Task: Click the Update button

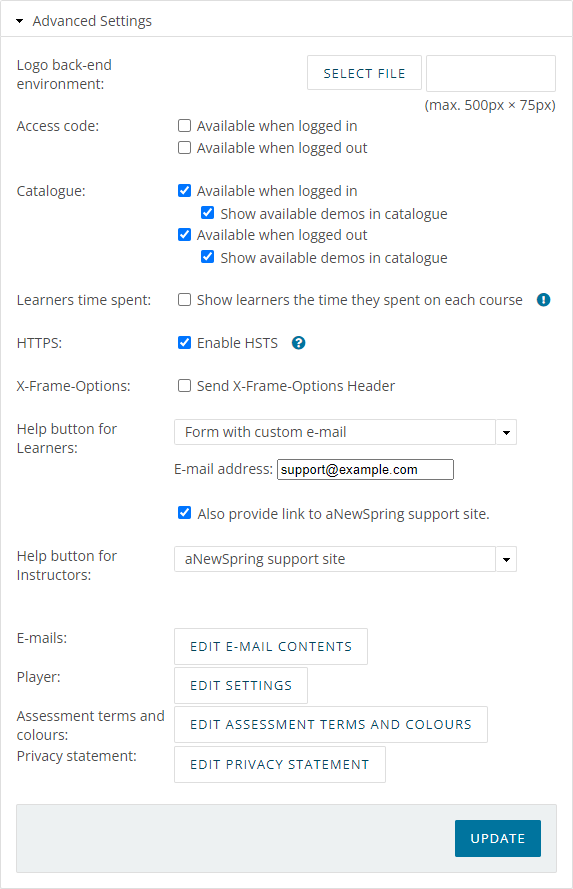Action: coord(498,838)
